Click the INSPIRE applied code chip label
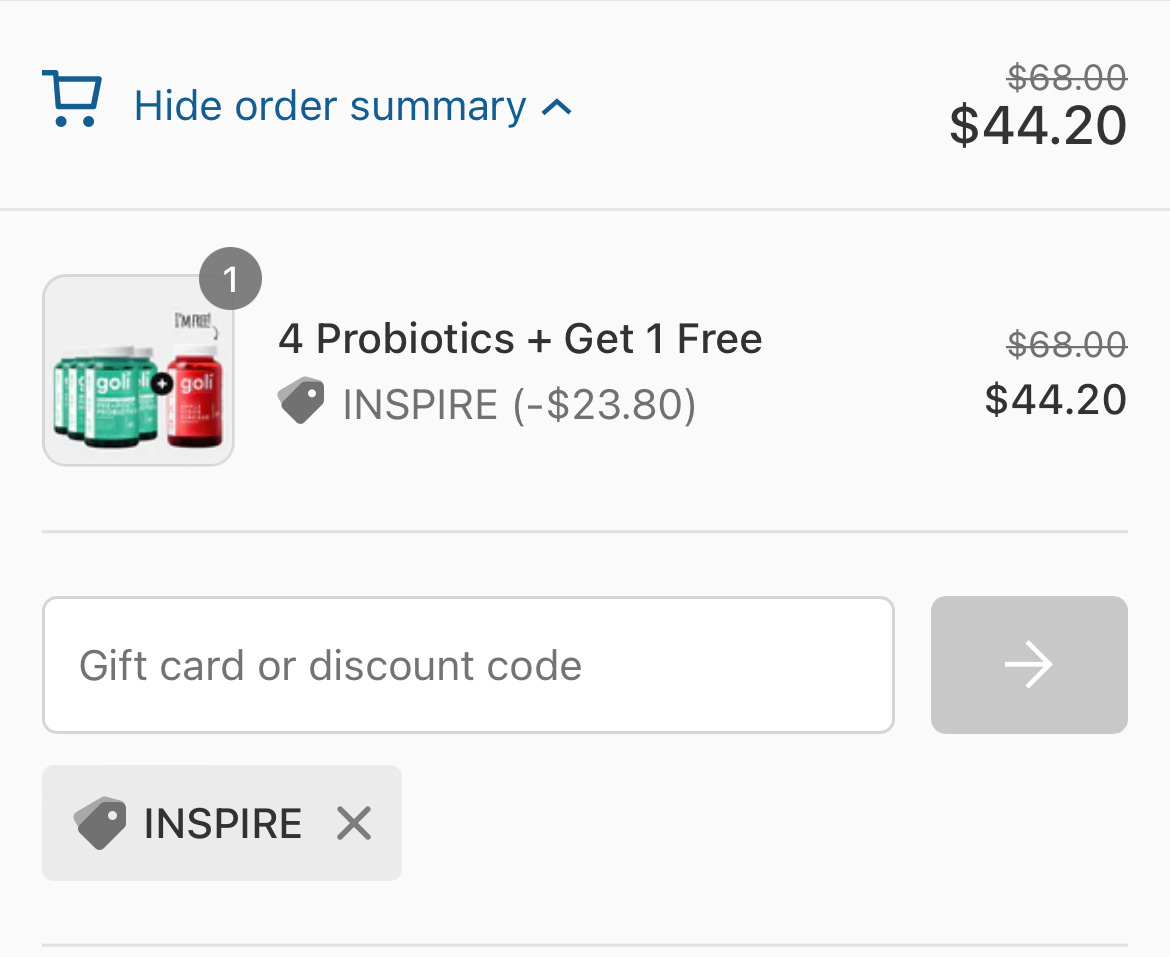The image size is (1170, 957). pyautogui.click(x=222, y=823)
